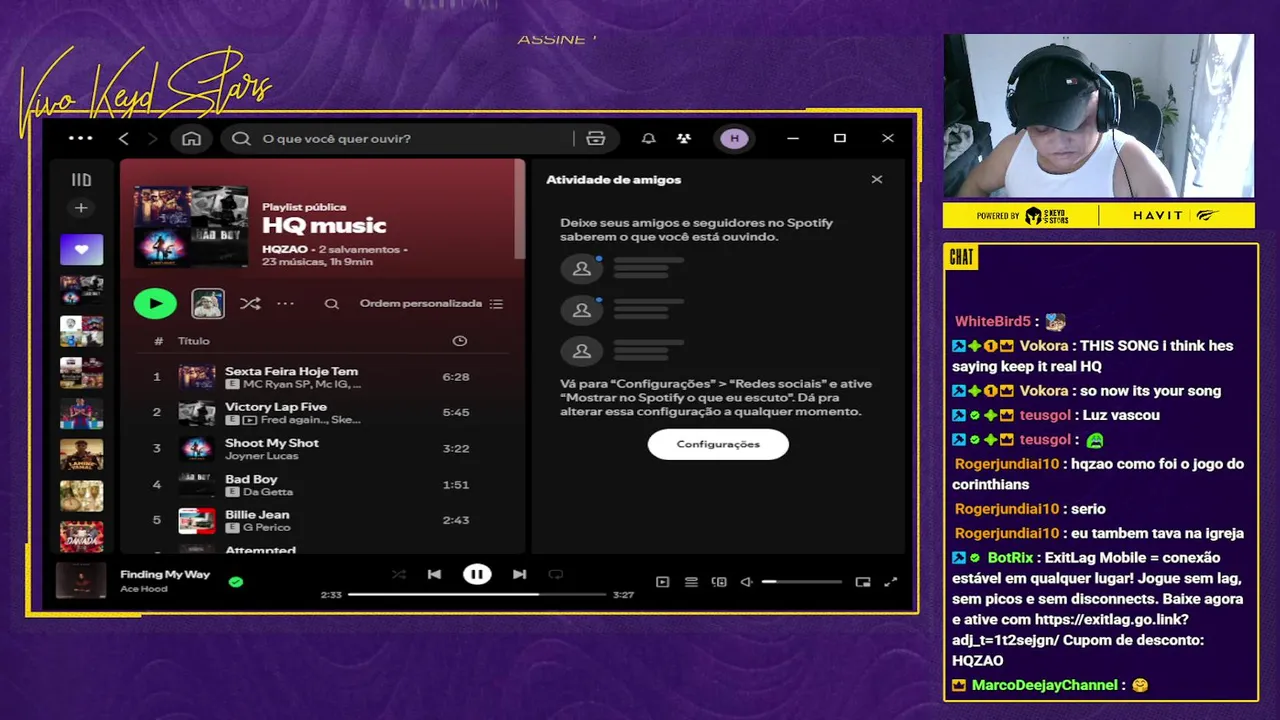This screenshot has width=1280, height=720.
Task: Focus the 'O que você quer ouvir?' search field
Action: tap(400, 138)
